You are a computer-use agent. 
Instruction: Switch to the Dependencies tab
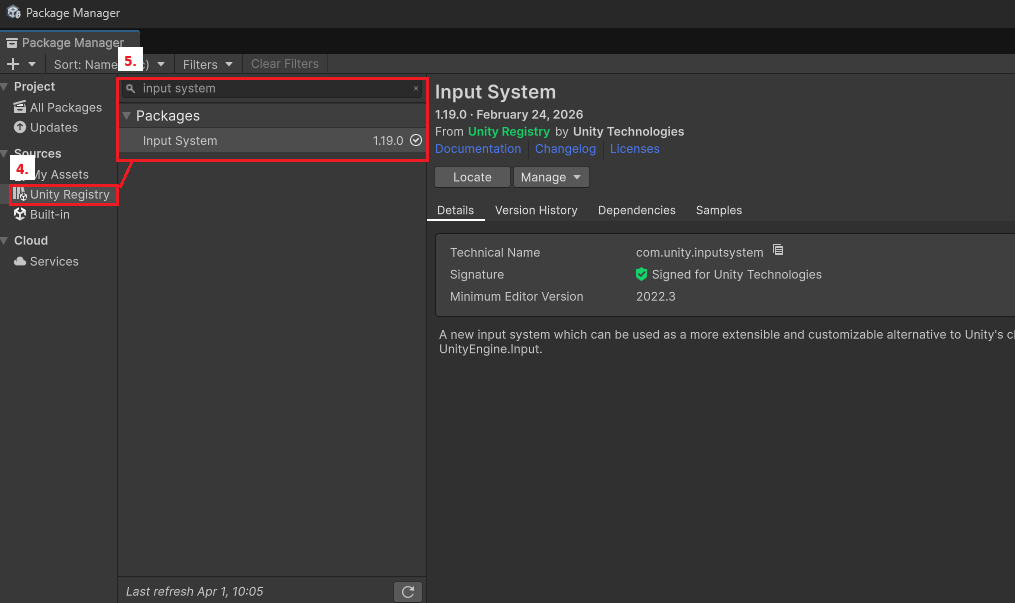(636, 210)
